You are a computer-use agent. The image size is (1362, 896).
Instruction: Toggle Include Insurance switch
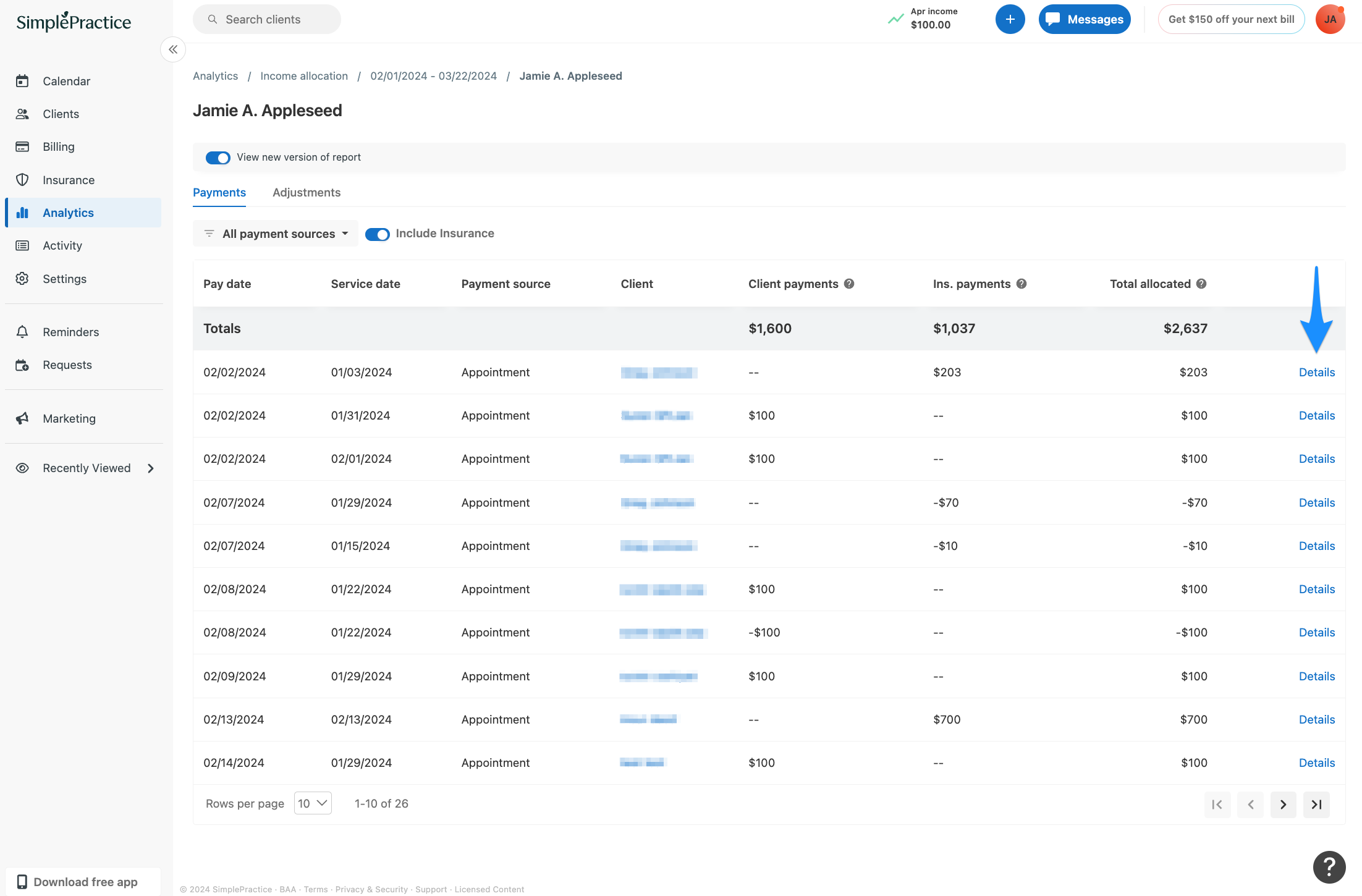[377, 234]
